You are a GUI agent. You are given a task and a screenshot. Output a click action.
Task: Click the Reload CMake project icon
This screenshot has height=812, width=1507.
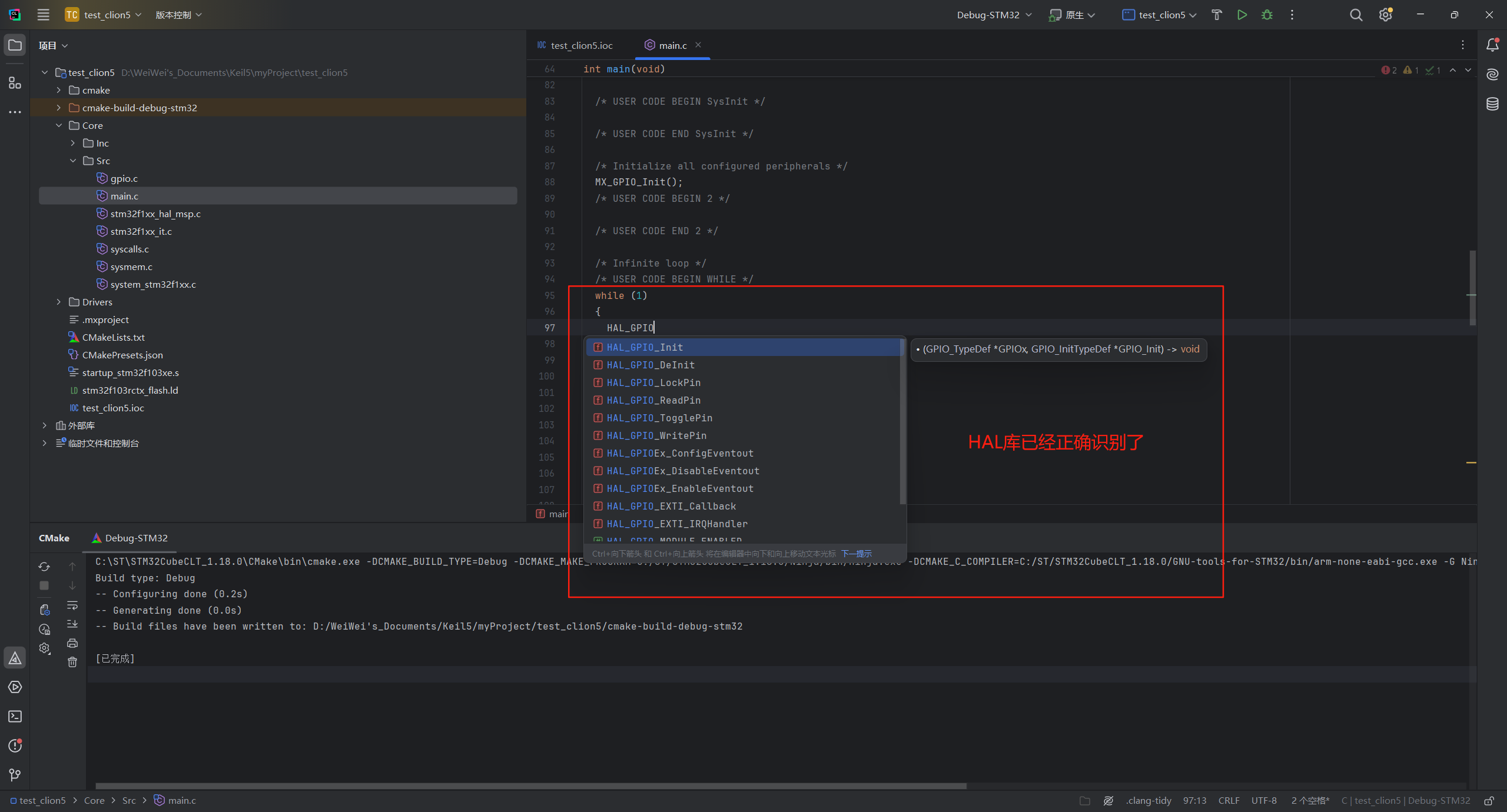[44, 566]
